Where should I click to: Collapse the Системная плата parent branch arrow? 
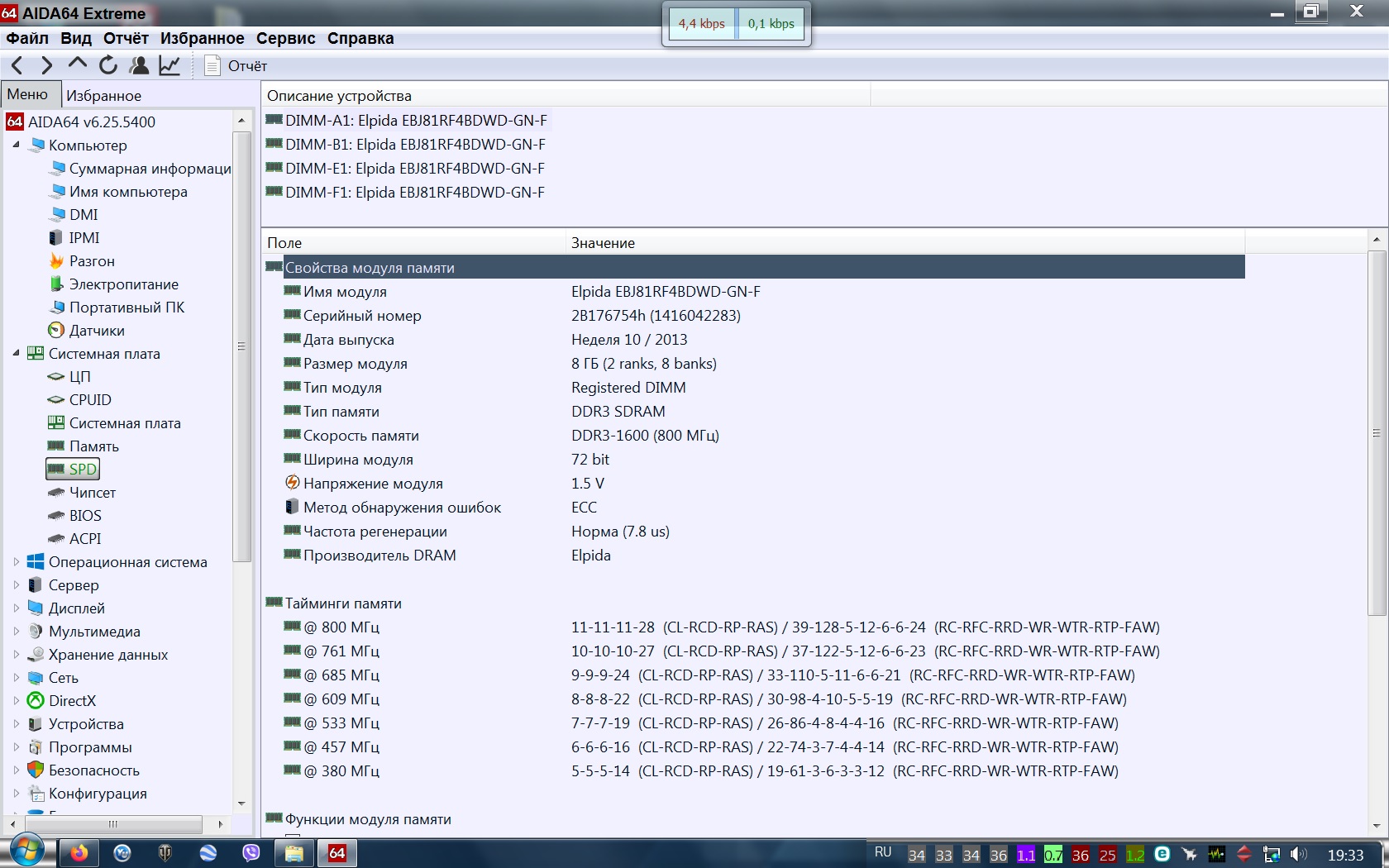coord(16,353)
